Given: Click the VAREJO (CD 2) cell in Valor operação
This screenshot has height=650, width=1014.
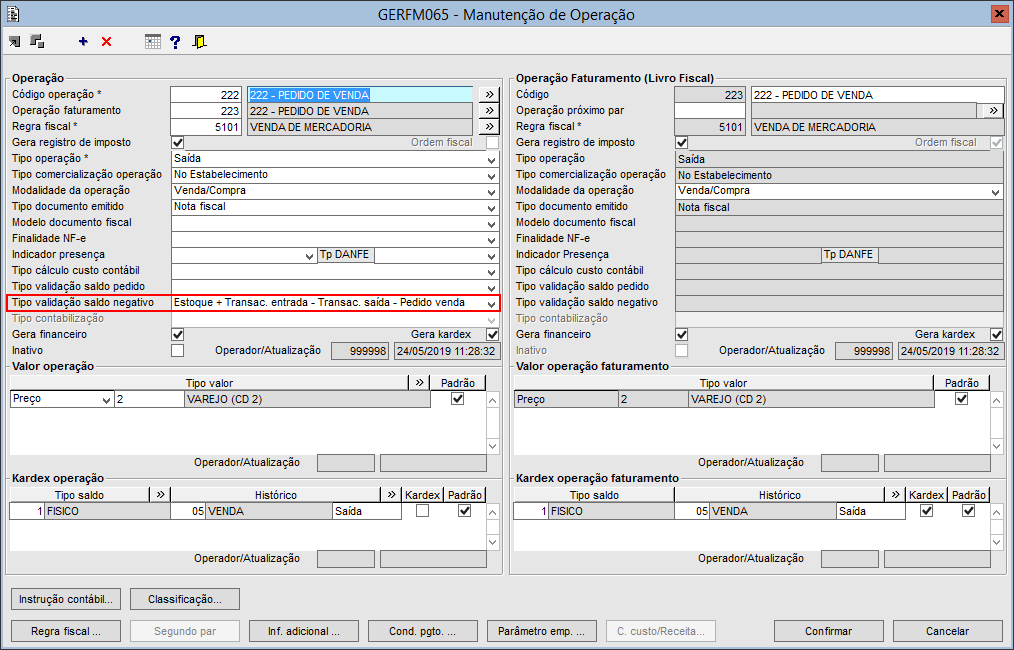Looking at the screenshot, I should (x=307, y=399).
